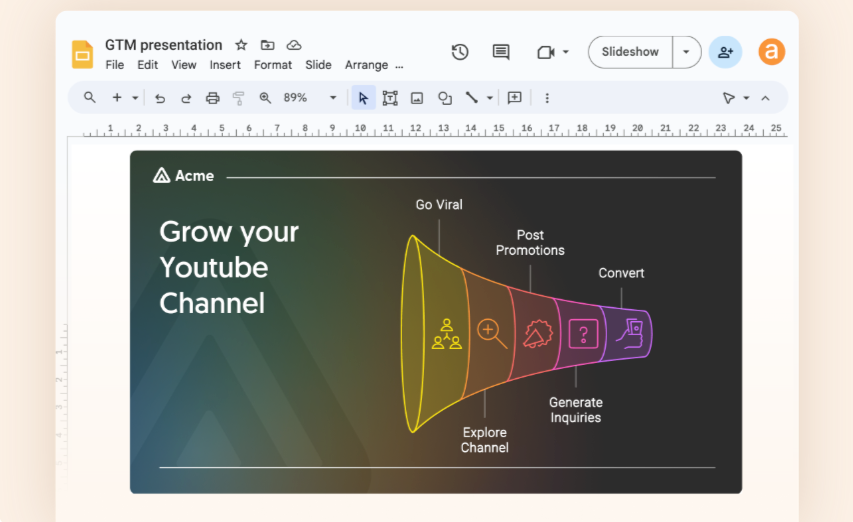Click the share people button

click(x=725, y=52)
